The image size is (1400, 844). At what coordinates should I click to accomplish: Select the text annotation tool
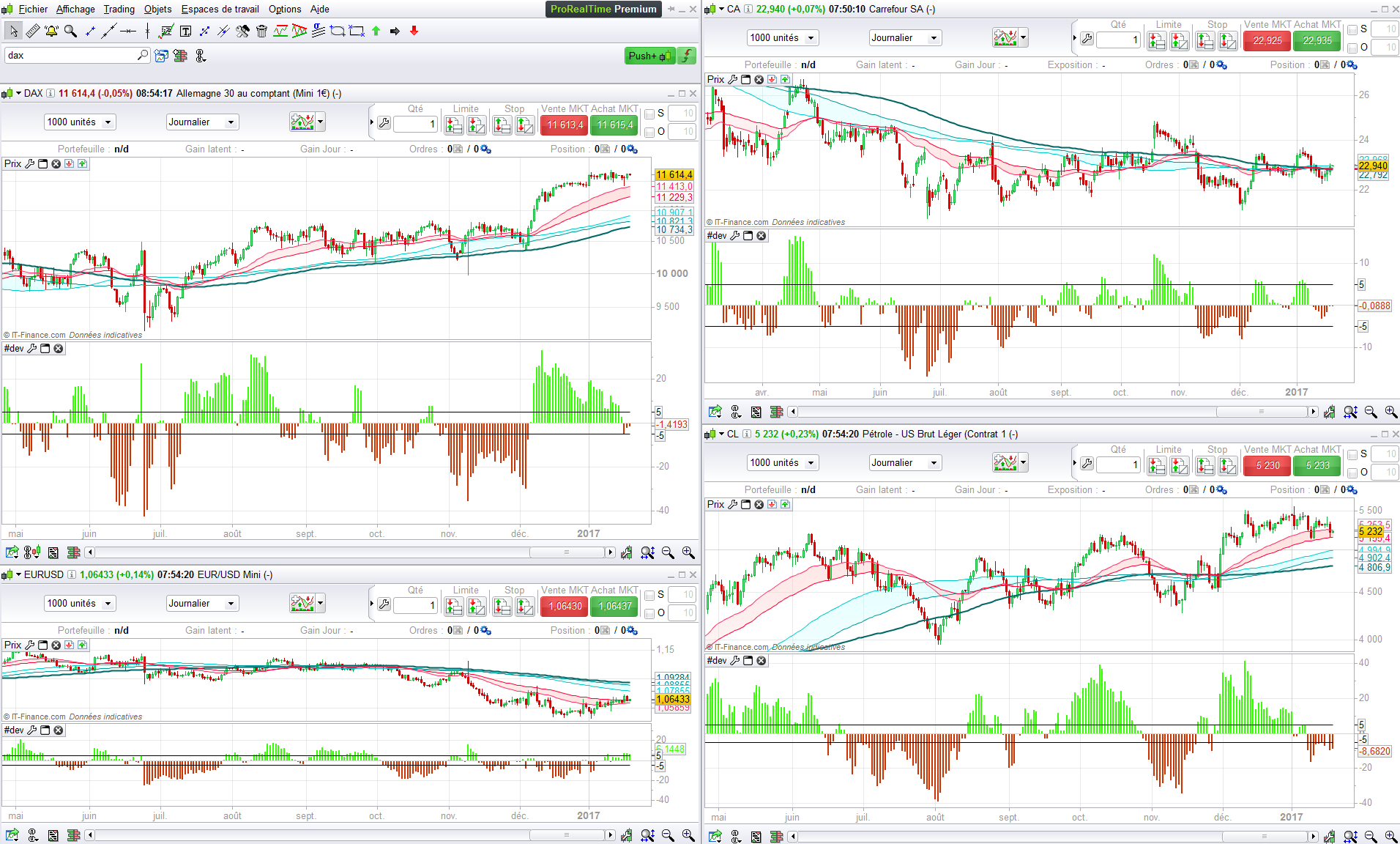[185, 31]
